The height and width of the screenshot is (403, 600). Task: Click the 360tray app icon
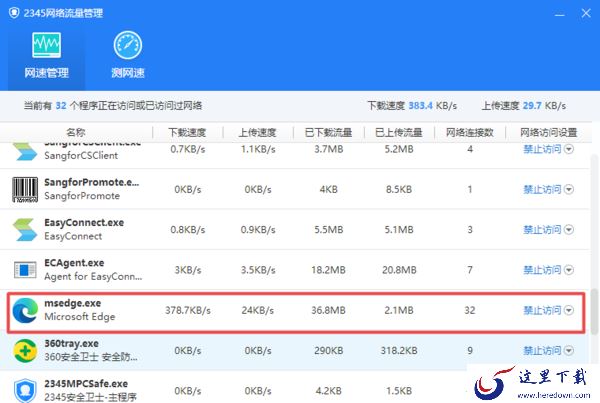[x=25, y=351]
